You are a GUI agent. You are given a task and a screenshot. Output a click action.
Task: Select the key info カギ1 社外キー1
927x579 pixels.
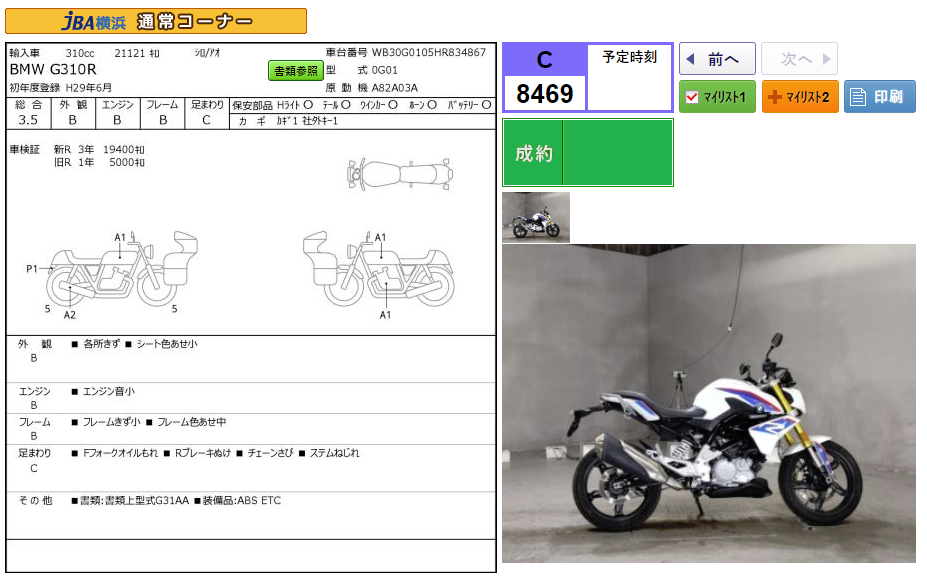(307, 121)
